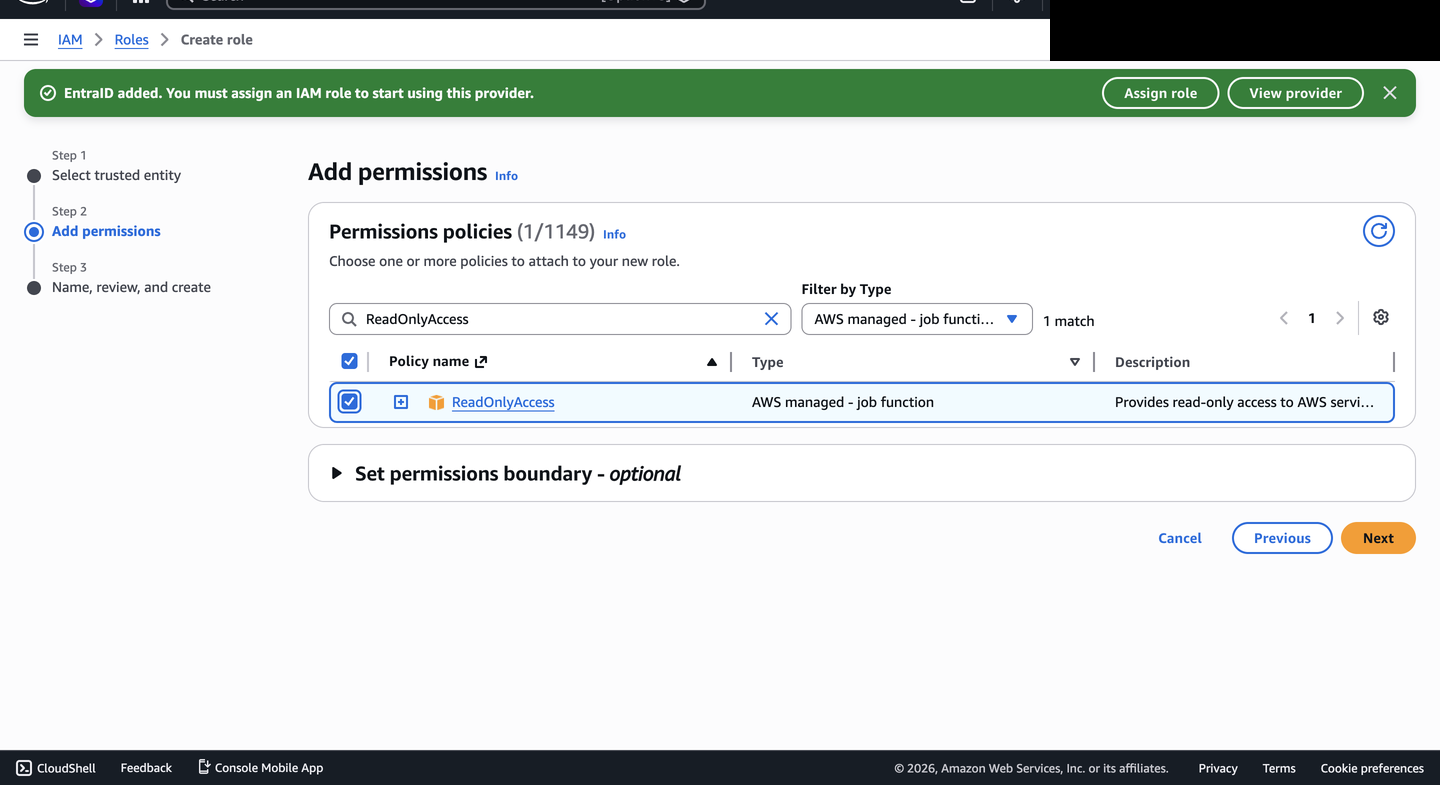1440x785 pixels.
Task: Jump to Step 3 Name, review, and create
Action: tap(131, 287)
